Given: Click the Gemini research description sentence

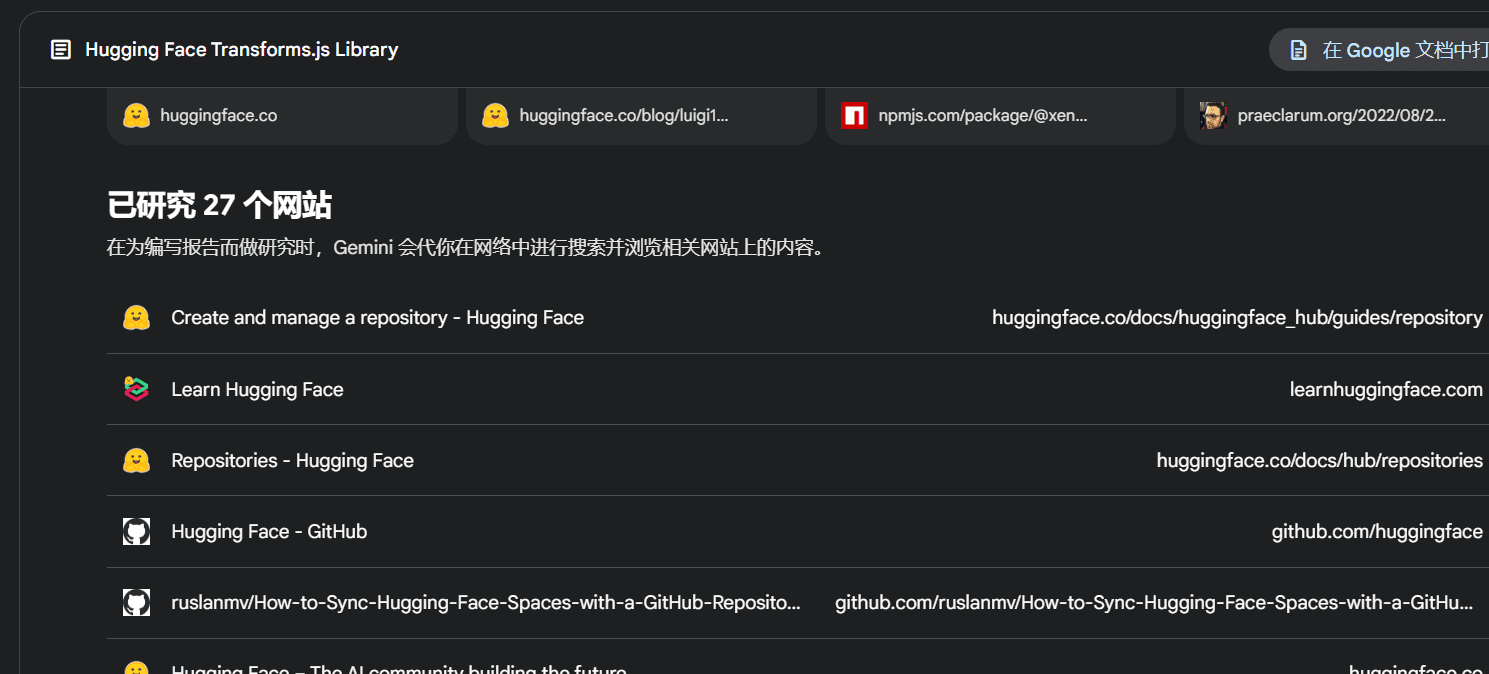Looking at the screenshot, I should (x=467, y=248).
